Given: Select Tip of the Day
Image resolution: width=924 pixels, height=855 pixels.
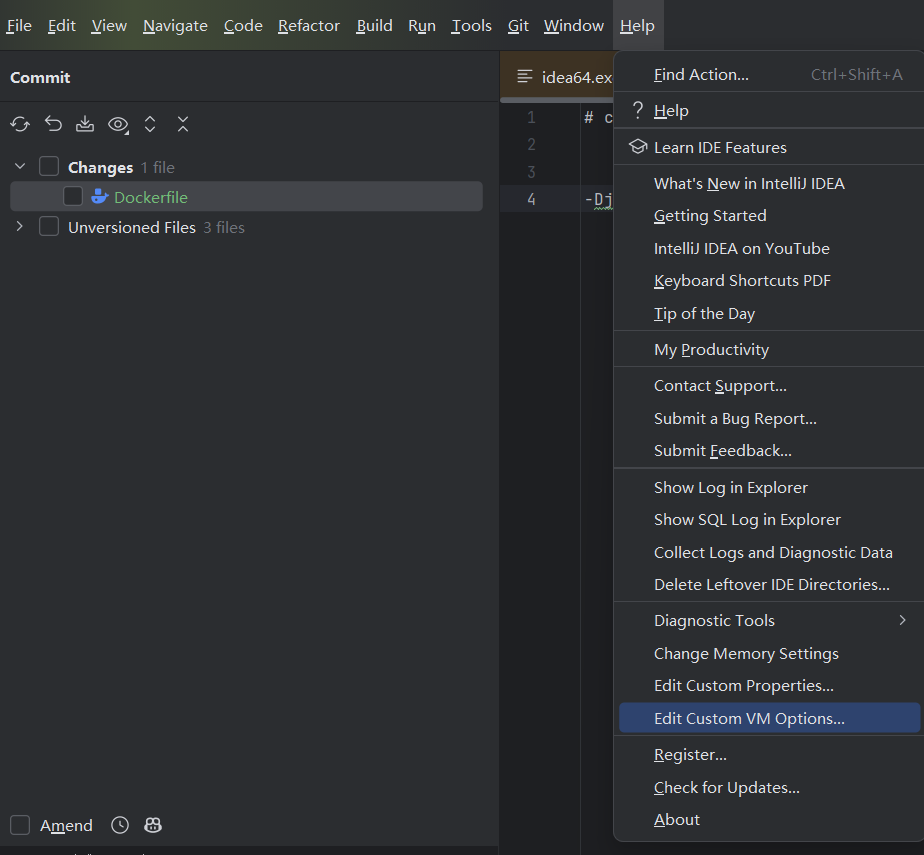Looking at the screenshot, I should click(769, 313).
